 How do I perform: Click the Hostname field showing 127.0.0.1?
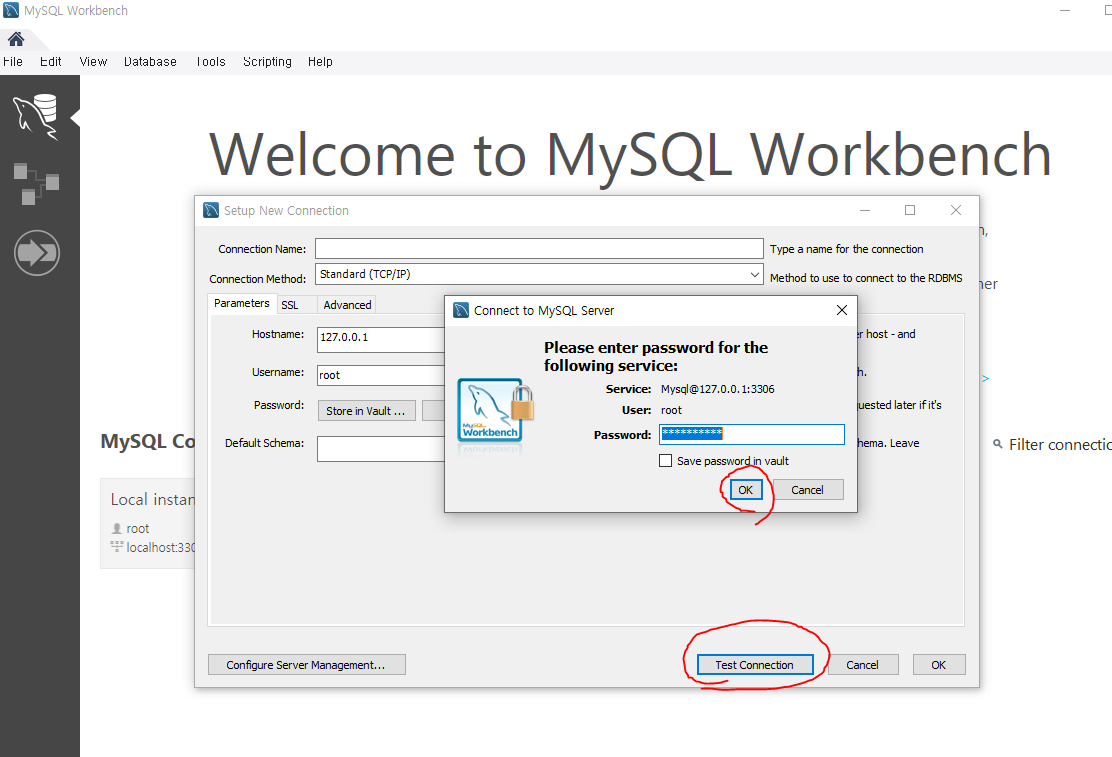click(x=381, y=339)
